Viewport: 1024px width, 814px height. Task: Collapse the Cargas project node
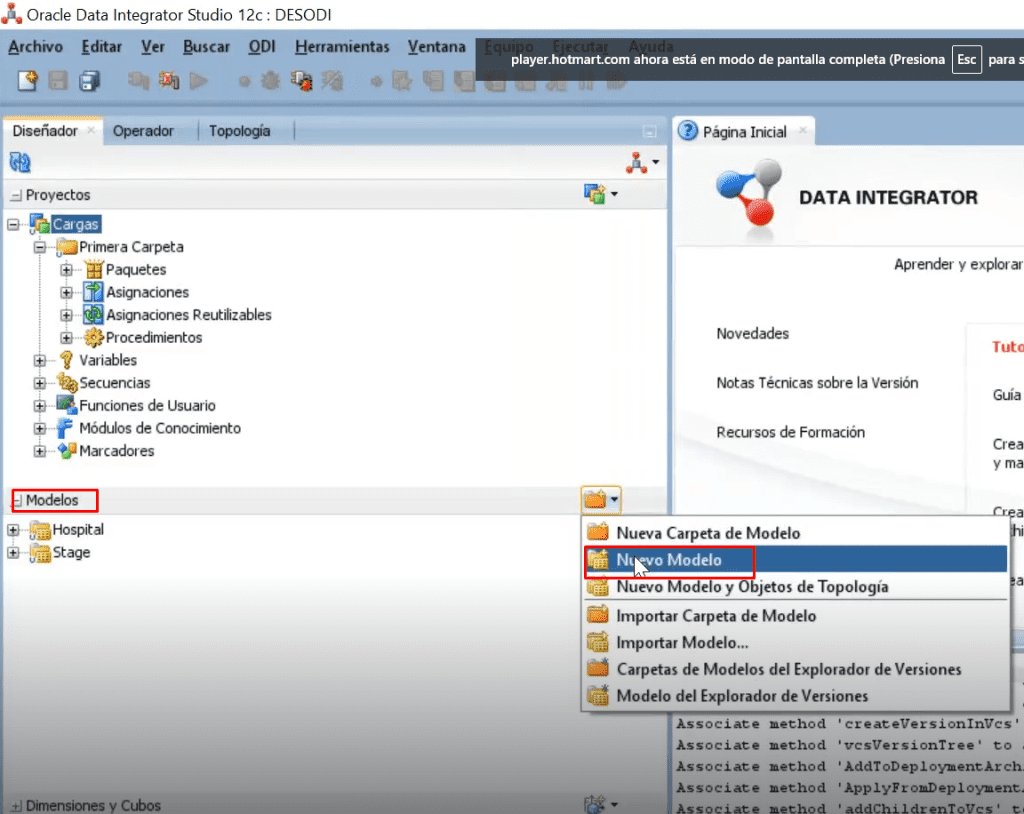pyautogui.click(x=13, y=225)
